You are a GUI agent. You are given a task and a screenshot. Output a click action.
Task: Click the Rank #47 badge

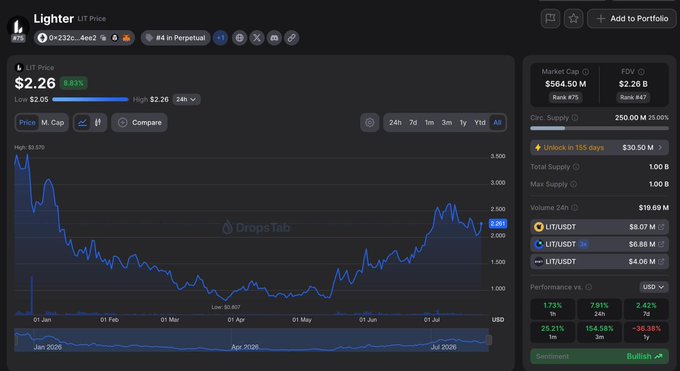[x=633, y=98]
